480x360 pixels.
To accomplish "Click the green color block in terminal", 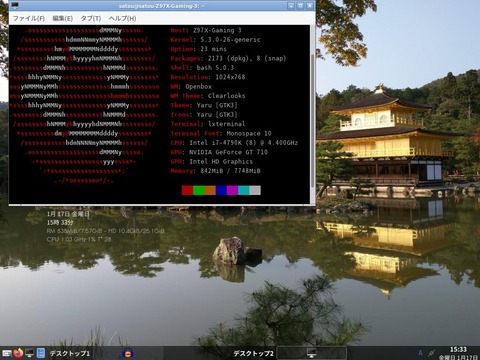I will click(199, 190).
